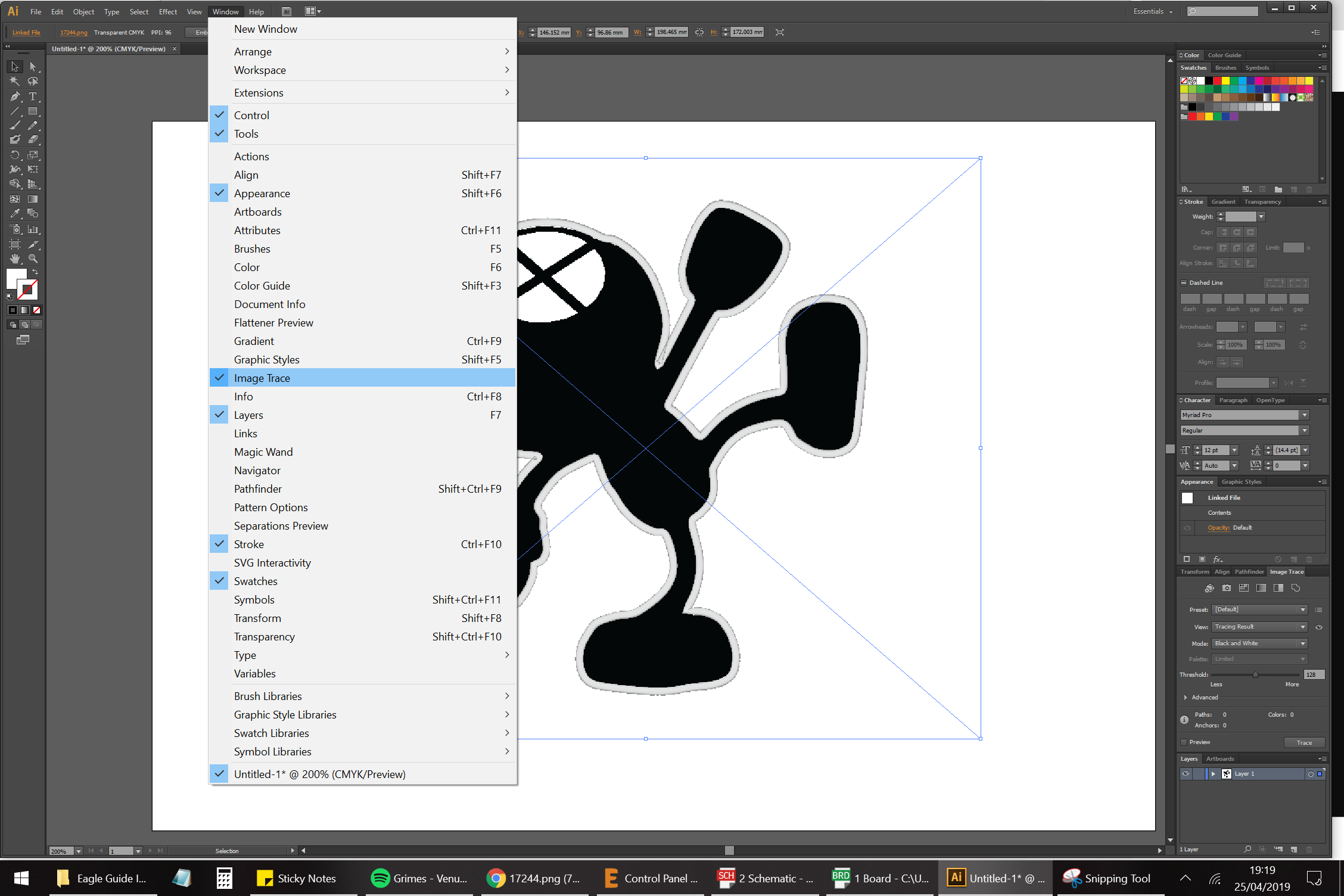This screenshot has height=896, width=1344.
Task: Expand Layer 1 disclosure triangle
Action: [1213, 774]
